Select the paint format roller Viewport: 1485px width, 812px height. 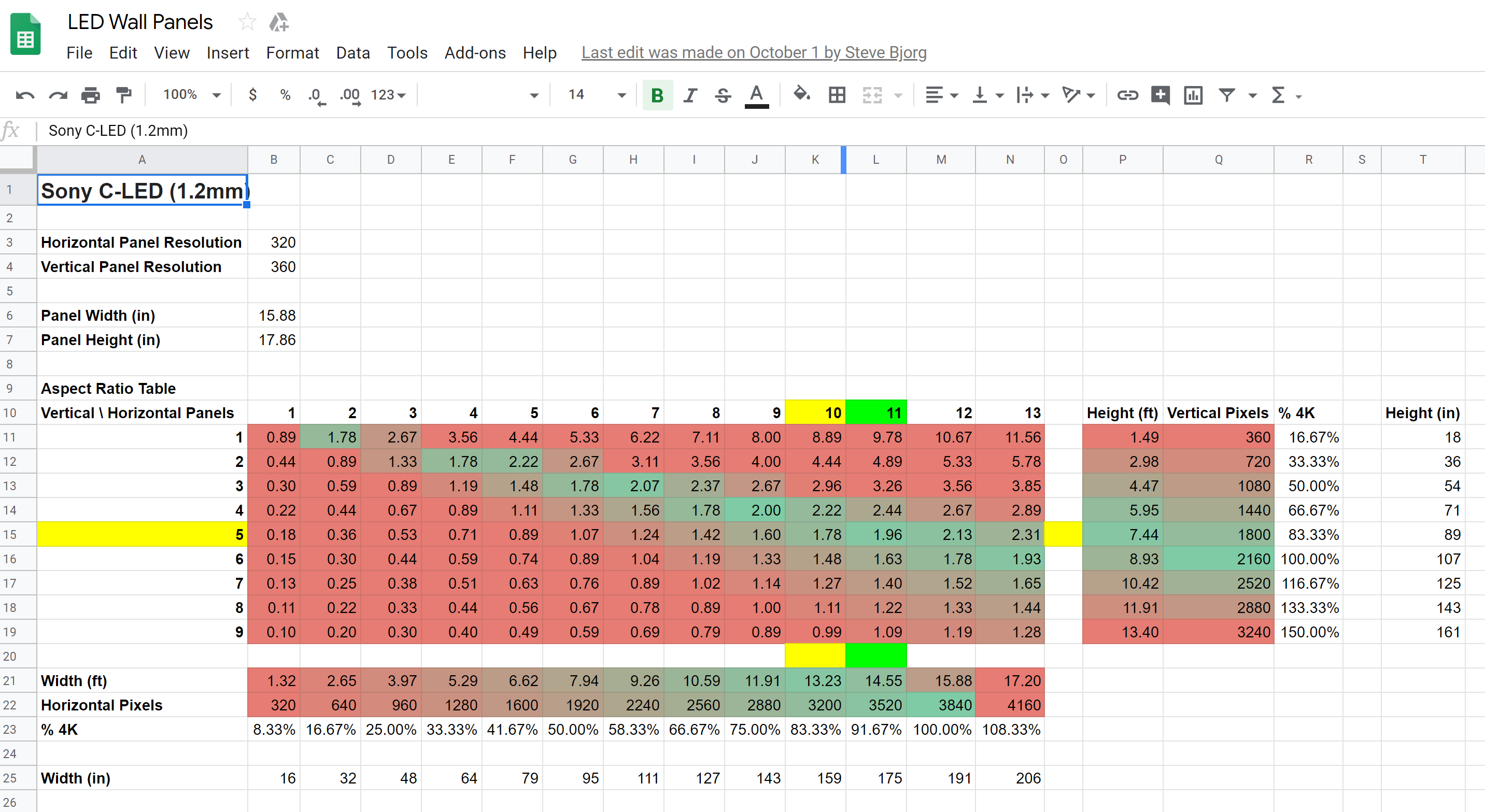point(123,95)
